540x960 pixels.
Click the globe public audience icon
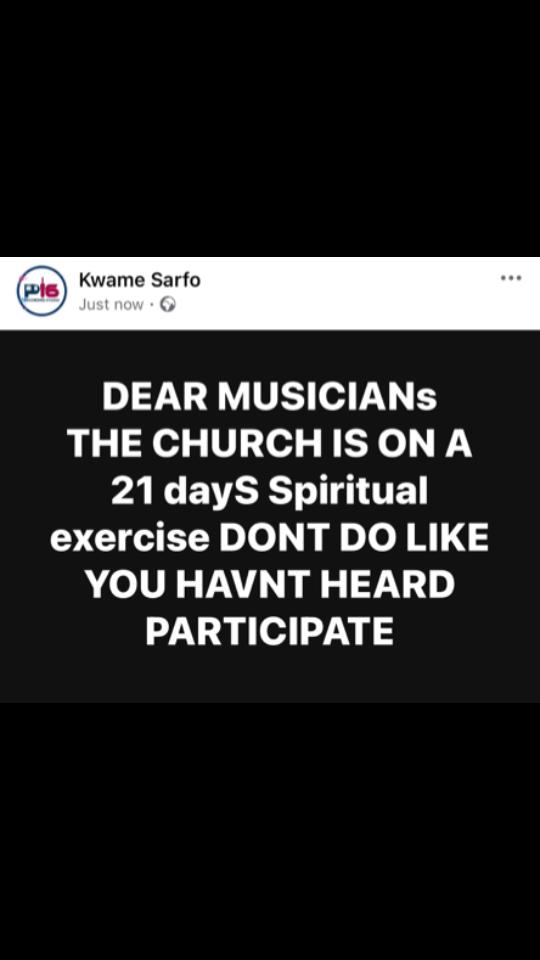point(168,304)
